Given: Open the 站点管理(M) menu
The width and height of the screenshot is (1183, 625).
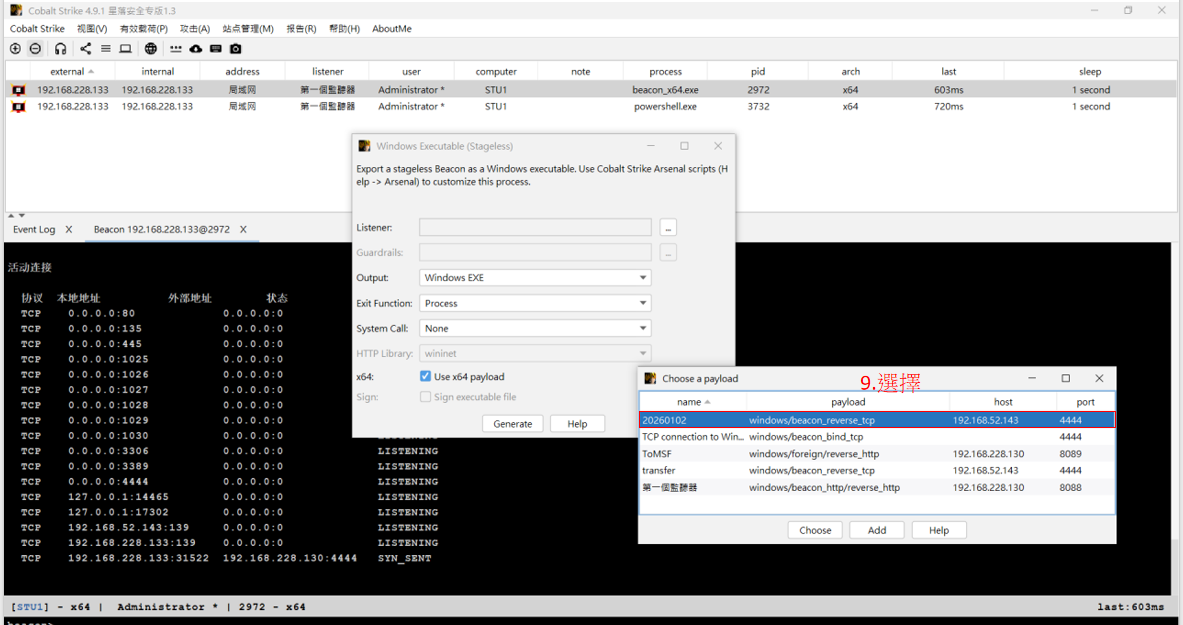Looking at the screenshot, I should [247, 29].
